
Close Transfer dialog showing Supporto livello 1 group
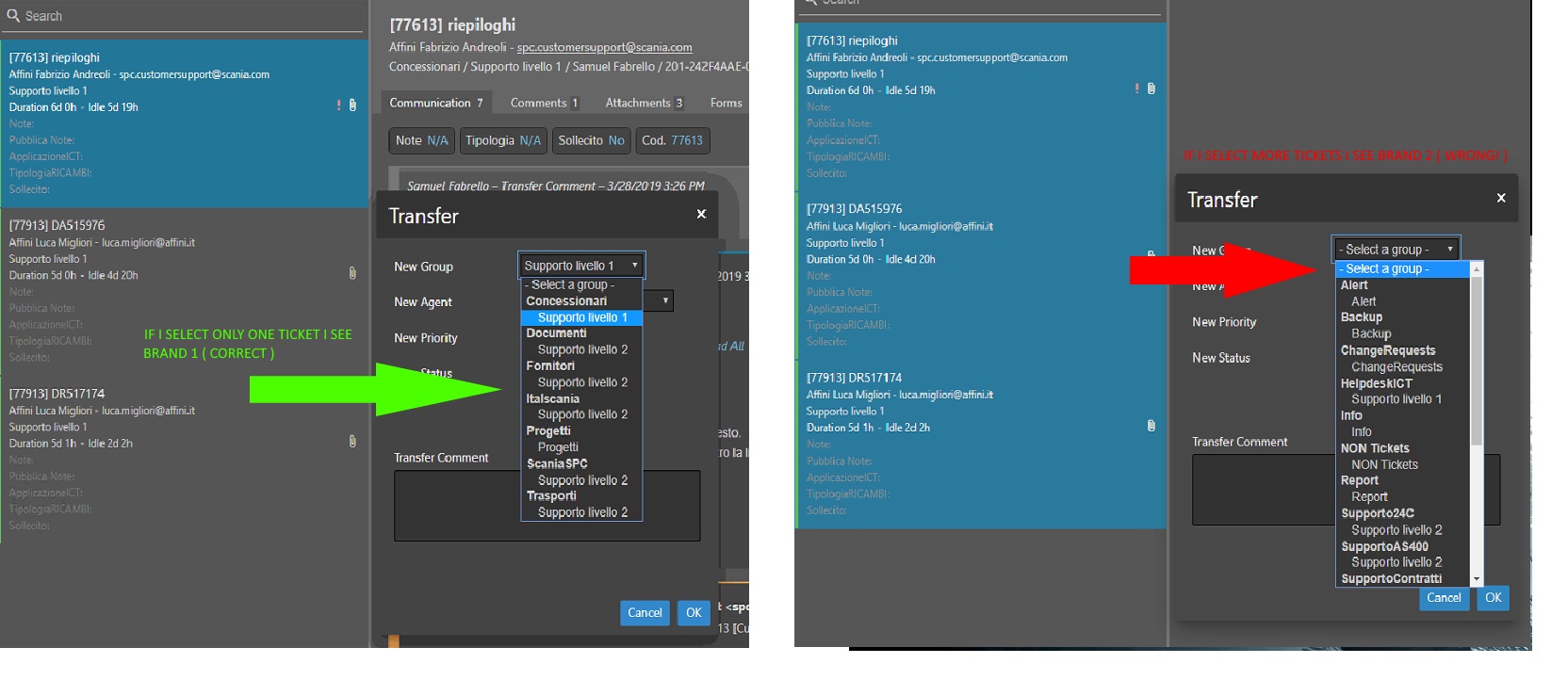click(701, 215)
